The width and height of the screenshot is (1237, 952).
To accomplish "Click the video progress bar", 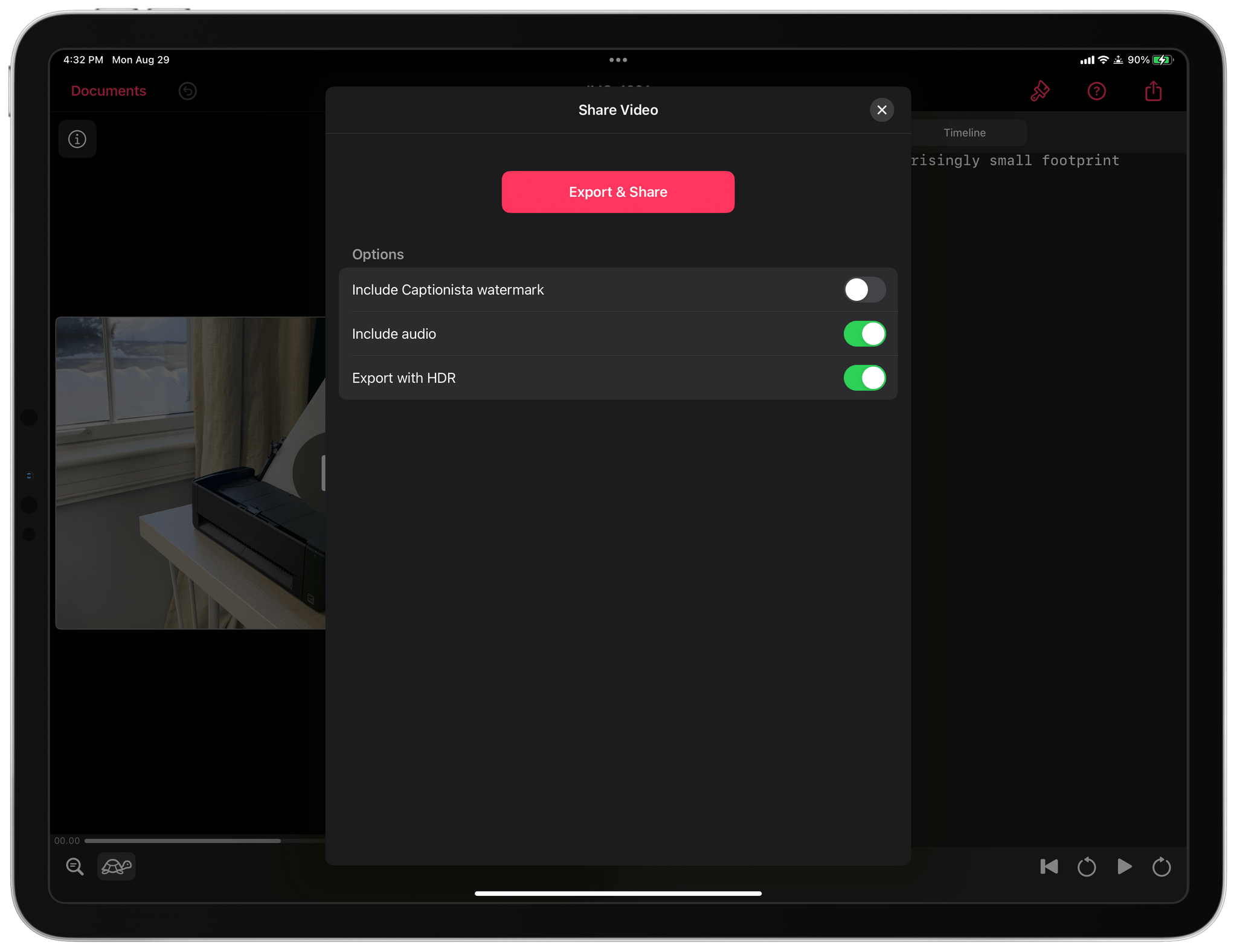I will coord(205,841).
